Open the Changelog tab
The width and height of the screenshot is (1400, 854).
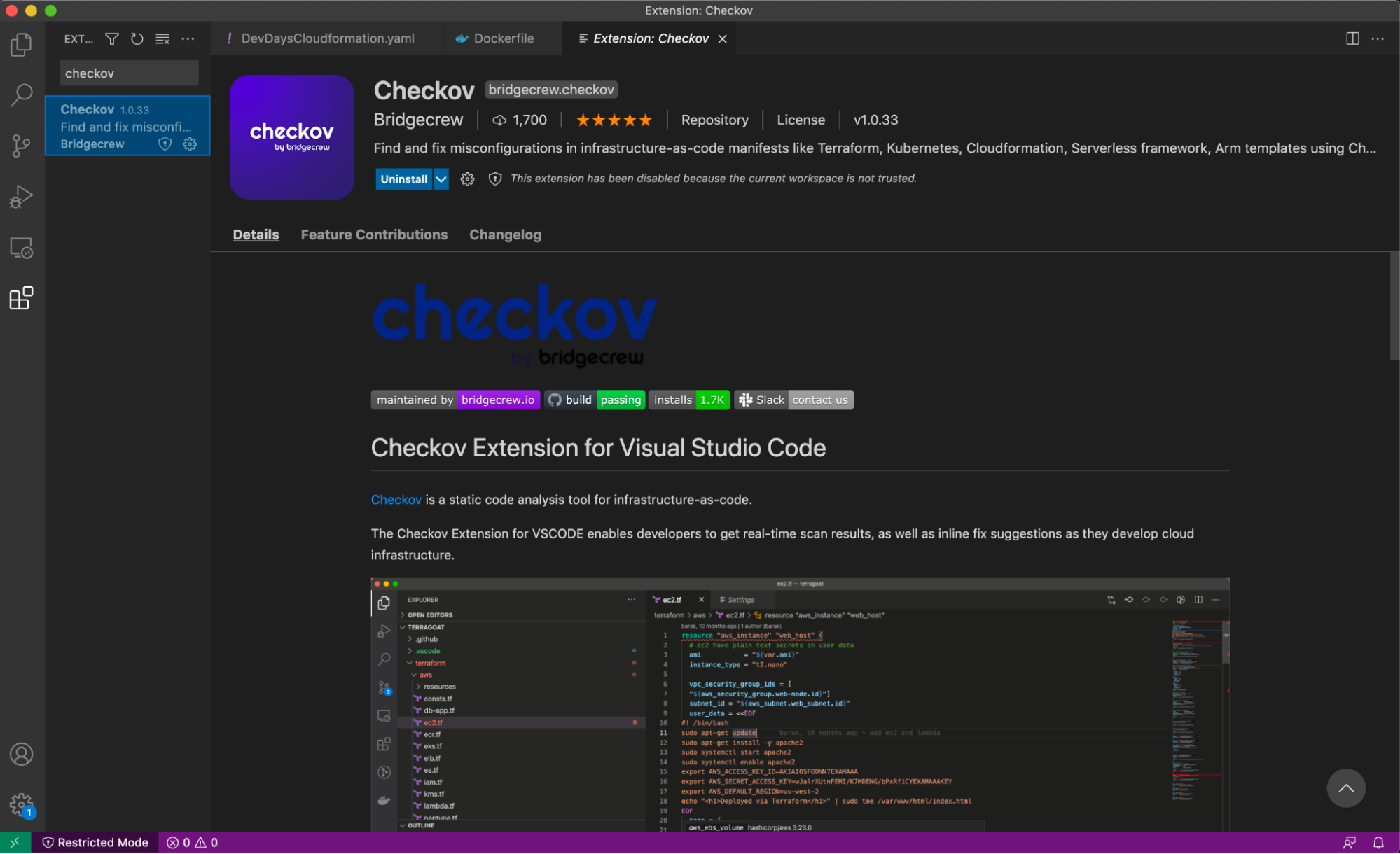click(x=505, y=235)
